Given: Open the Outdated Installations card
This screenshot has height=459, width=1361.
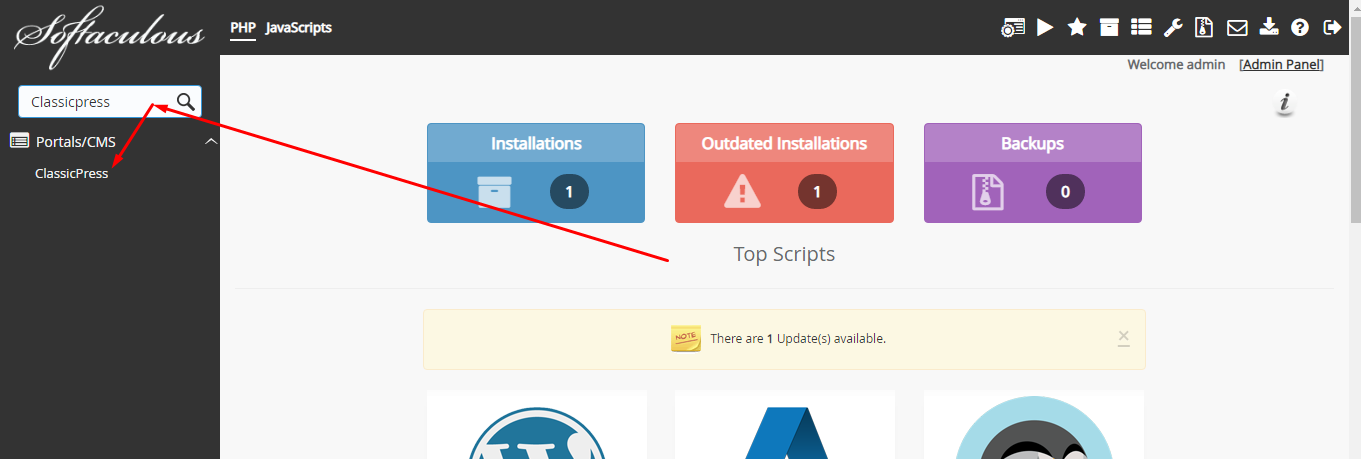Looking at the screenshot, I should [784, 173].
